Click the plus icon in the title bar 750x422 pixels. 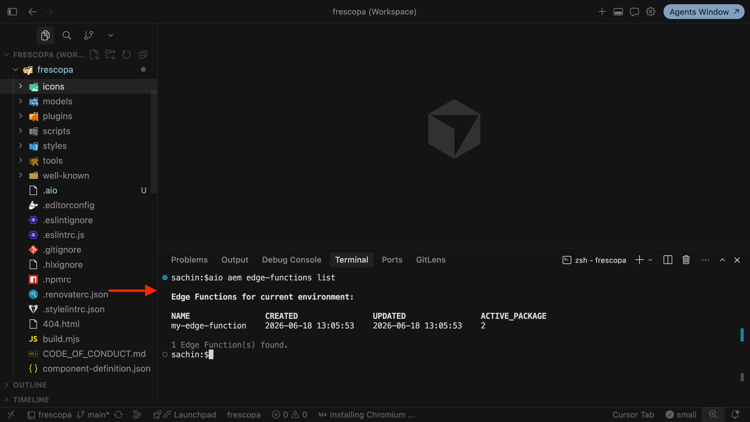tap(602, 11)
